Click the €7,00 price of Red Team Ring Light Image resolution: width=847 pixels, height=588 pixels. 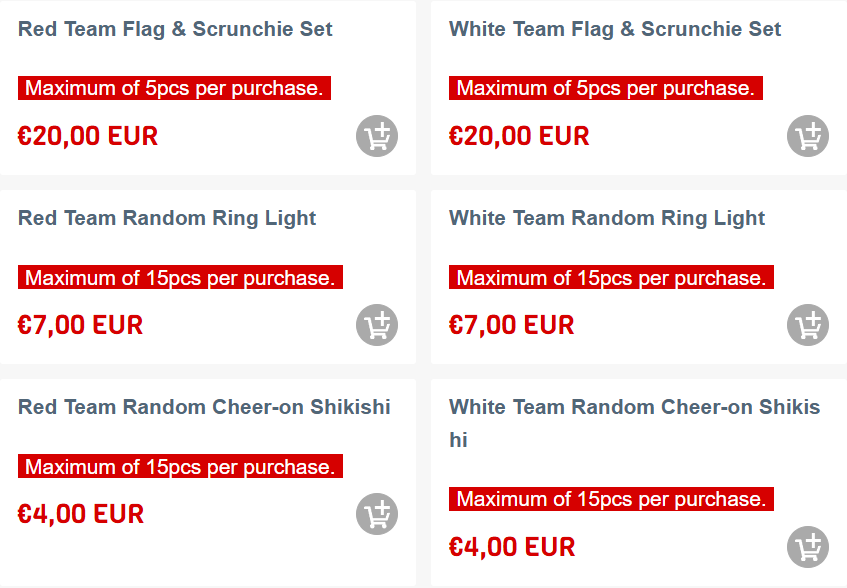click(x=80, y=325)
